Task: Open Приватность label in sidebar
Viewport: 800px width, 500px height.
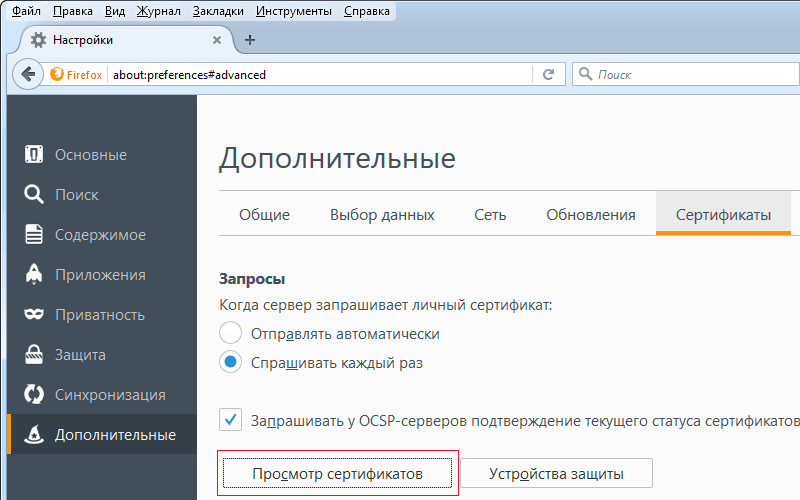Action: [100, 315]
